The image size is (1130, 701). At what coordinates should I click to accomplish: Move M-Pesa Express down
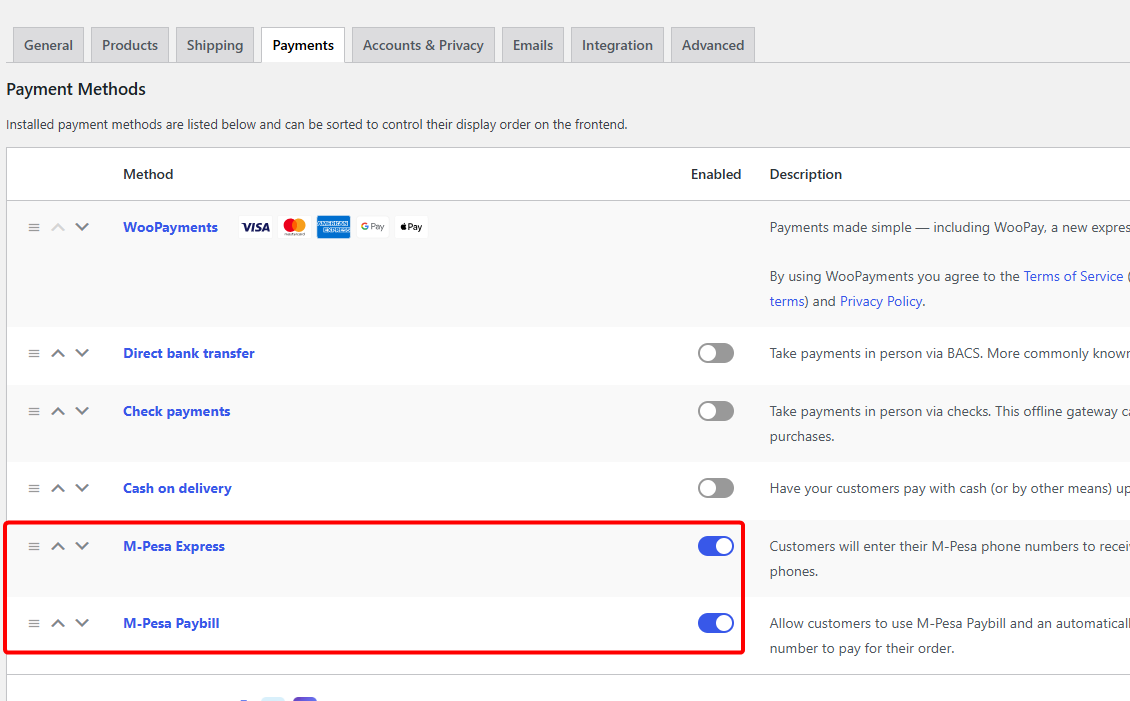[82, 546]
